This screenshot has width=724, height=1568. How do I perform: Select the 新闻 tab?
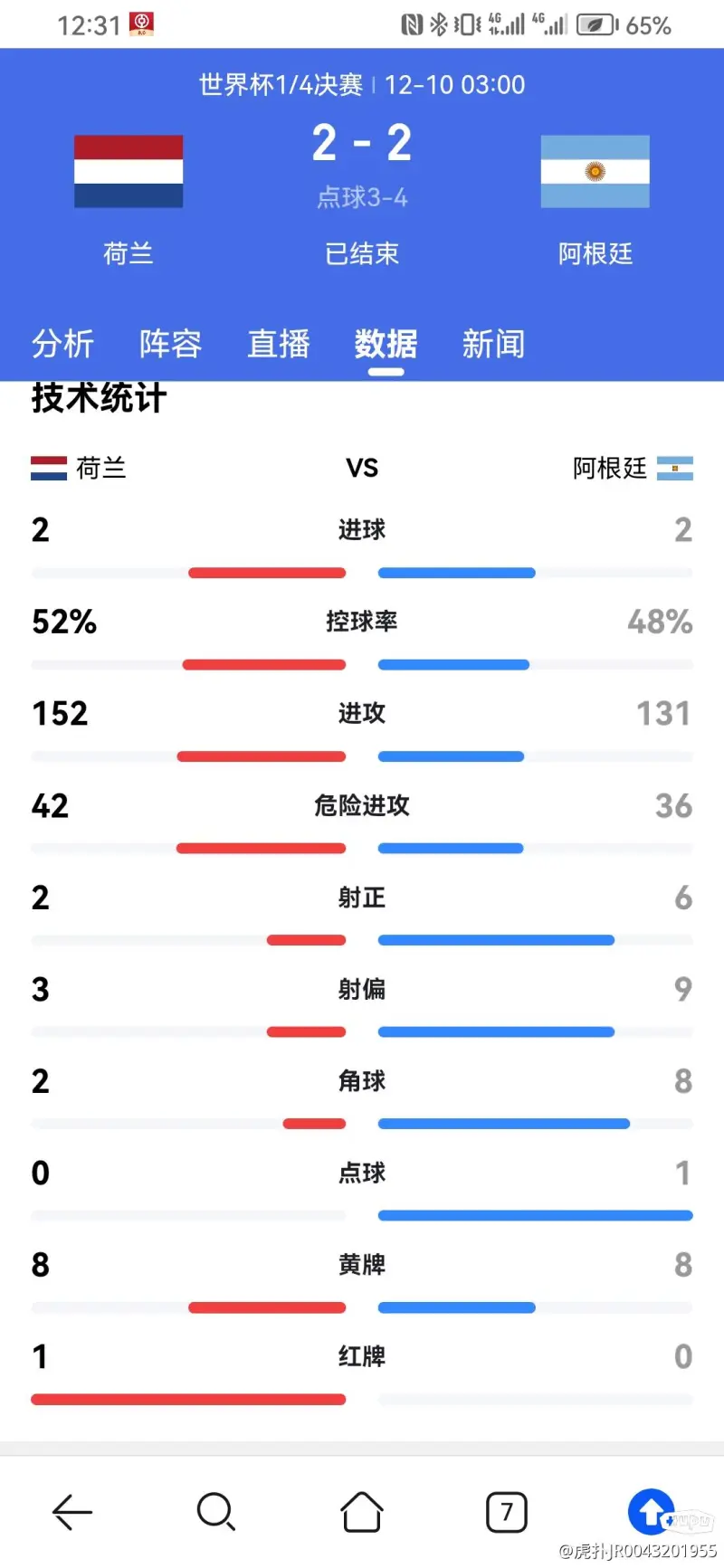(493, 344)
